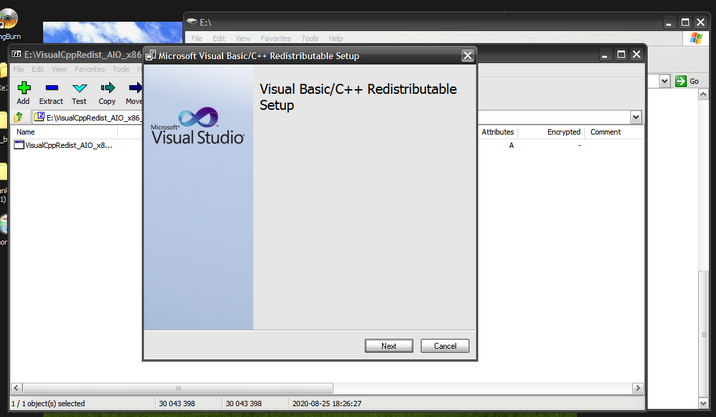
Task: Open File menu in E:\ Explorer window
Action: tap(196, 38)
